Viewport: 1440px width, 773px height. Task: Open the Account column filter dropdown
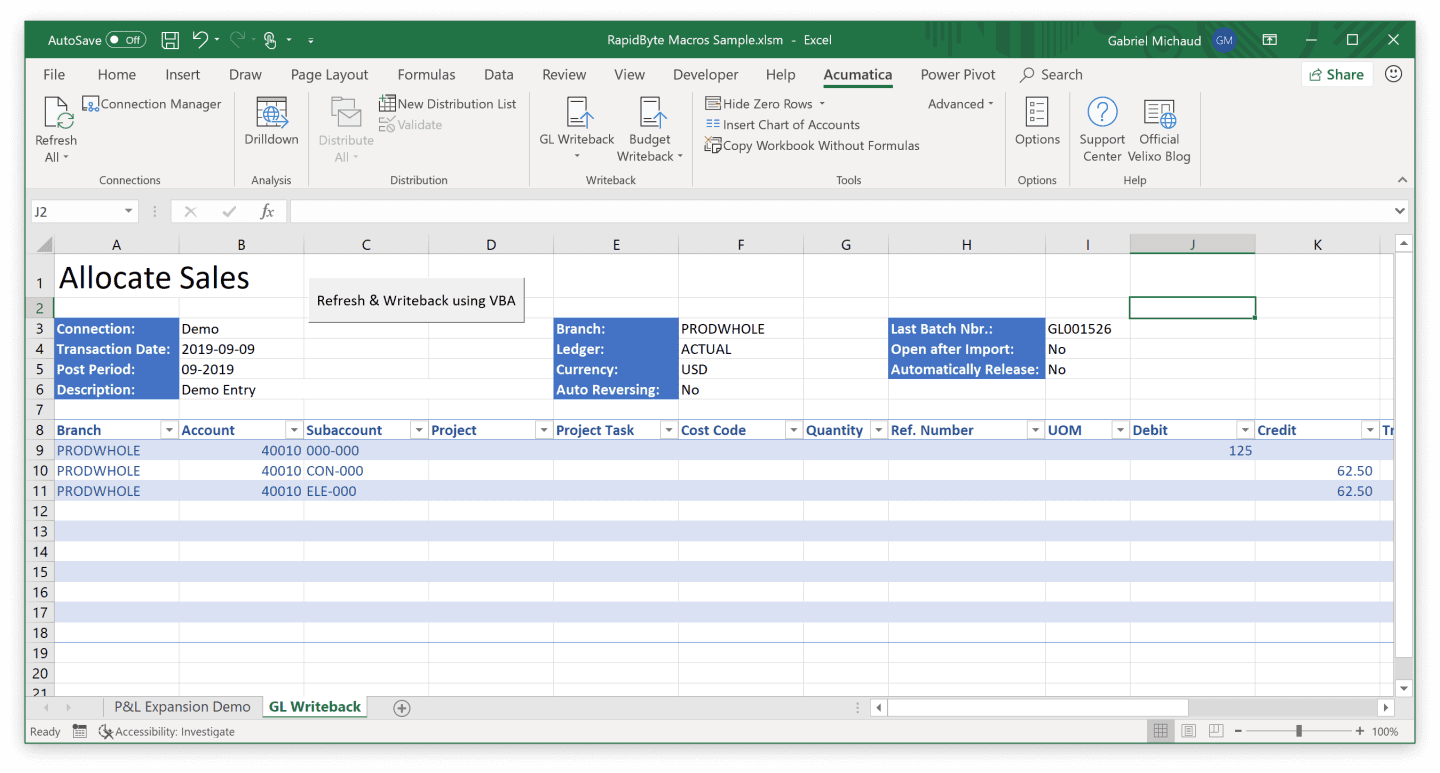pyautogui.click(x=293, y=429)
